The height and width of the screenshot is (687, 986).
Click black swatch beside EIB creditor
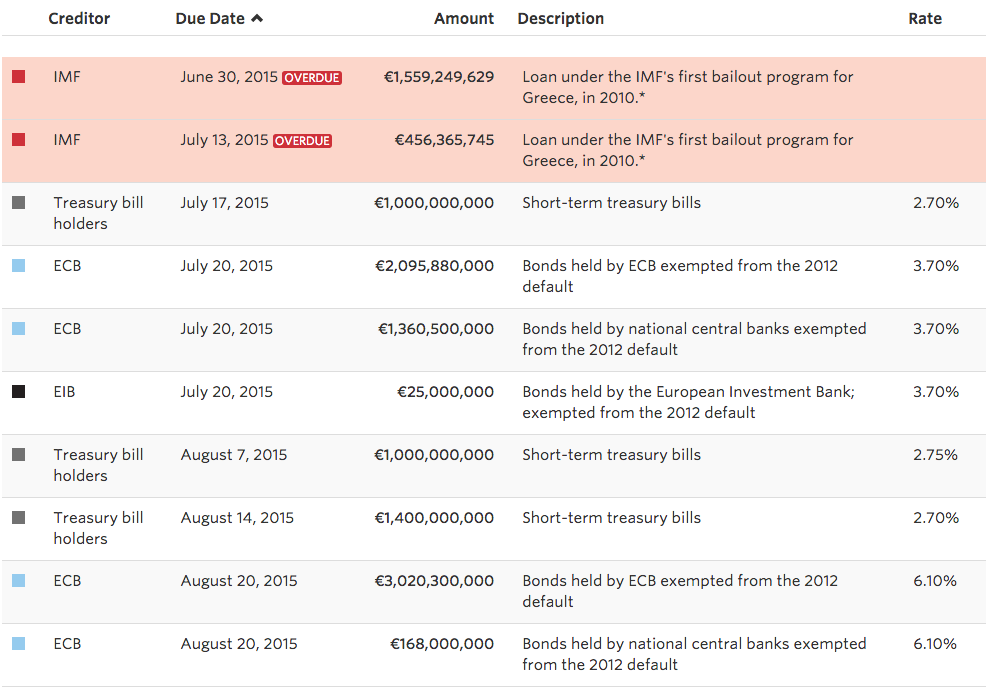click(x=19, y=392)
